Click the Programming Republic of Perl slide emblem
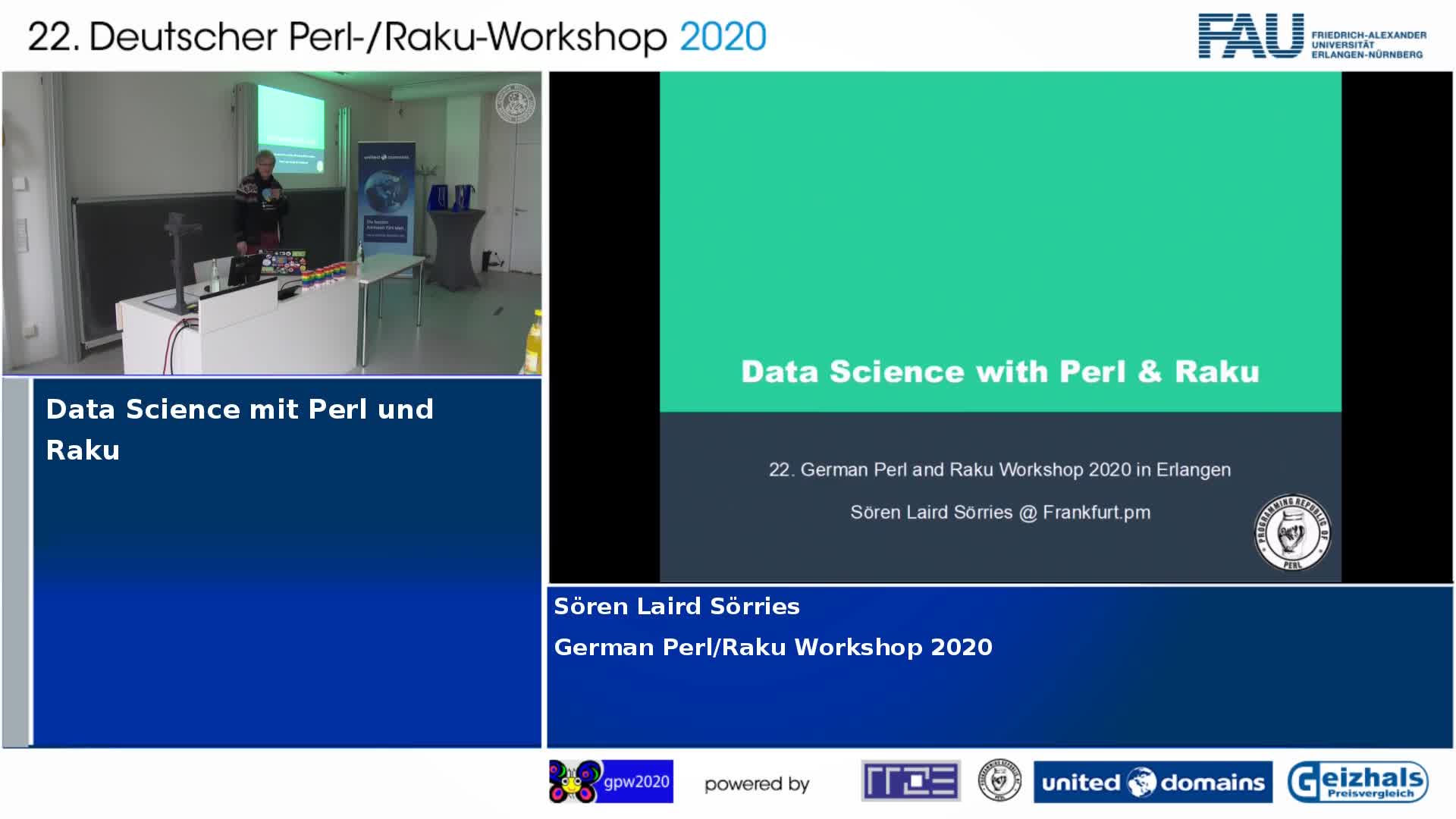Viewport: 1456px width, 819px height. tap(1292, 532)
